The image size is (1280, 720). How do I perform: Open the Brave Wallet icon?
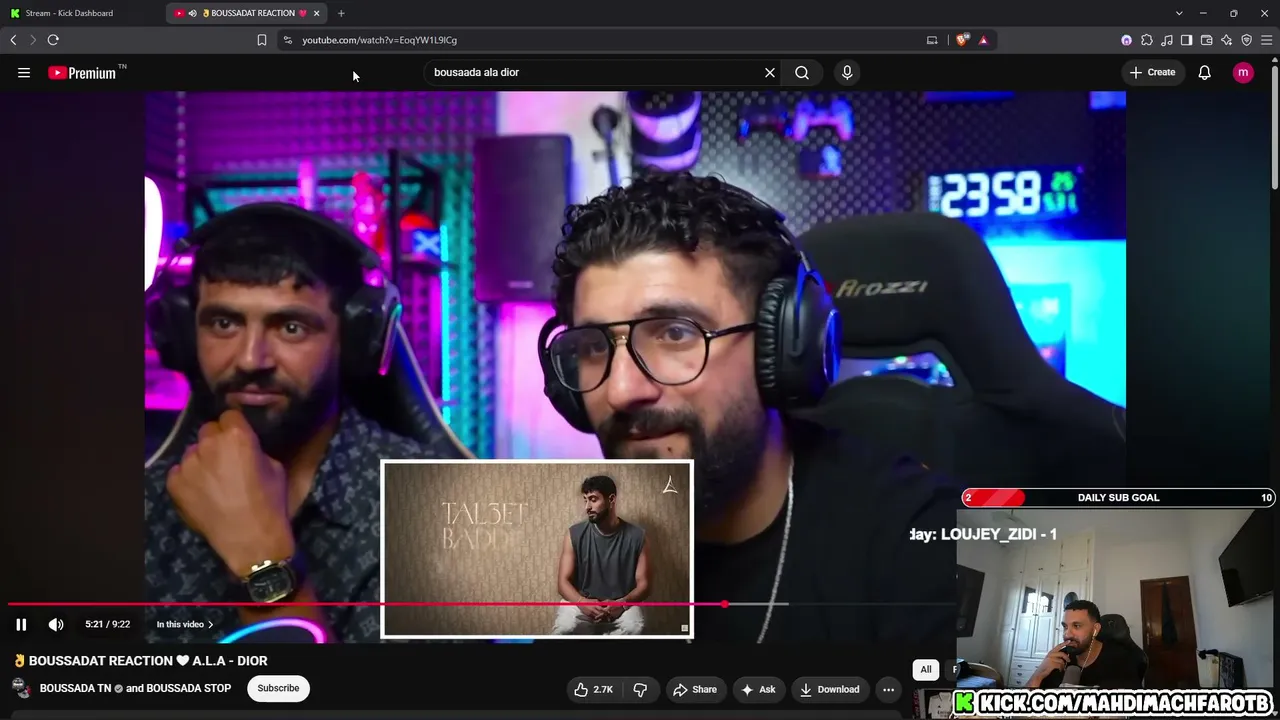pyautogui.click(x=1206, y=40)
